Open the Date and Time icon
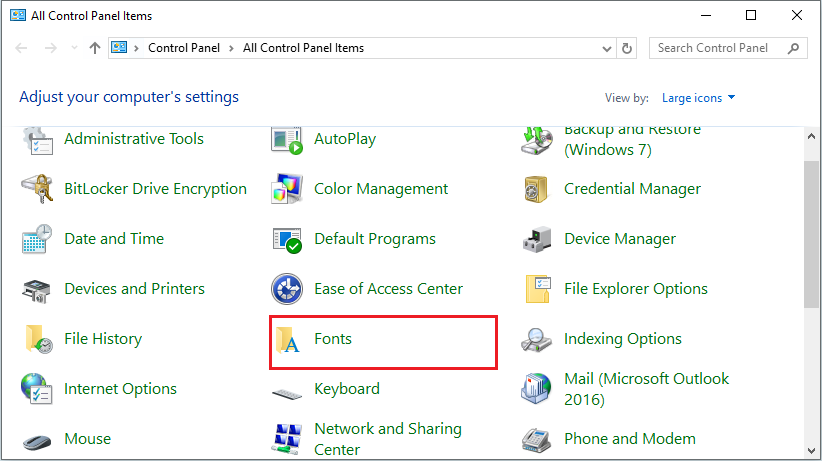This screenshot has height=461, width=822. tap(37, 240)
